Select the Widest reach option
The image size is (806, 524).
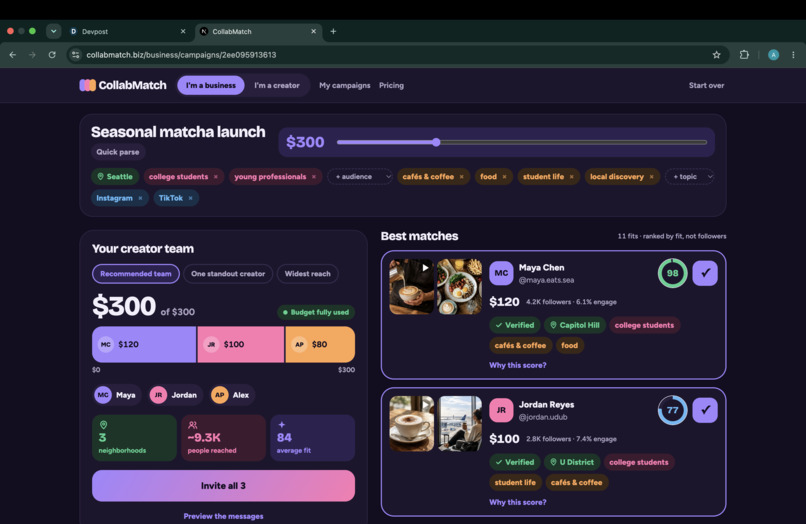point(307,274)
